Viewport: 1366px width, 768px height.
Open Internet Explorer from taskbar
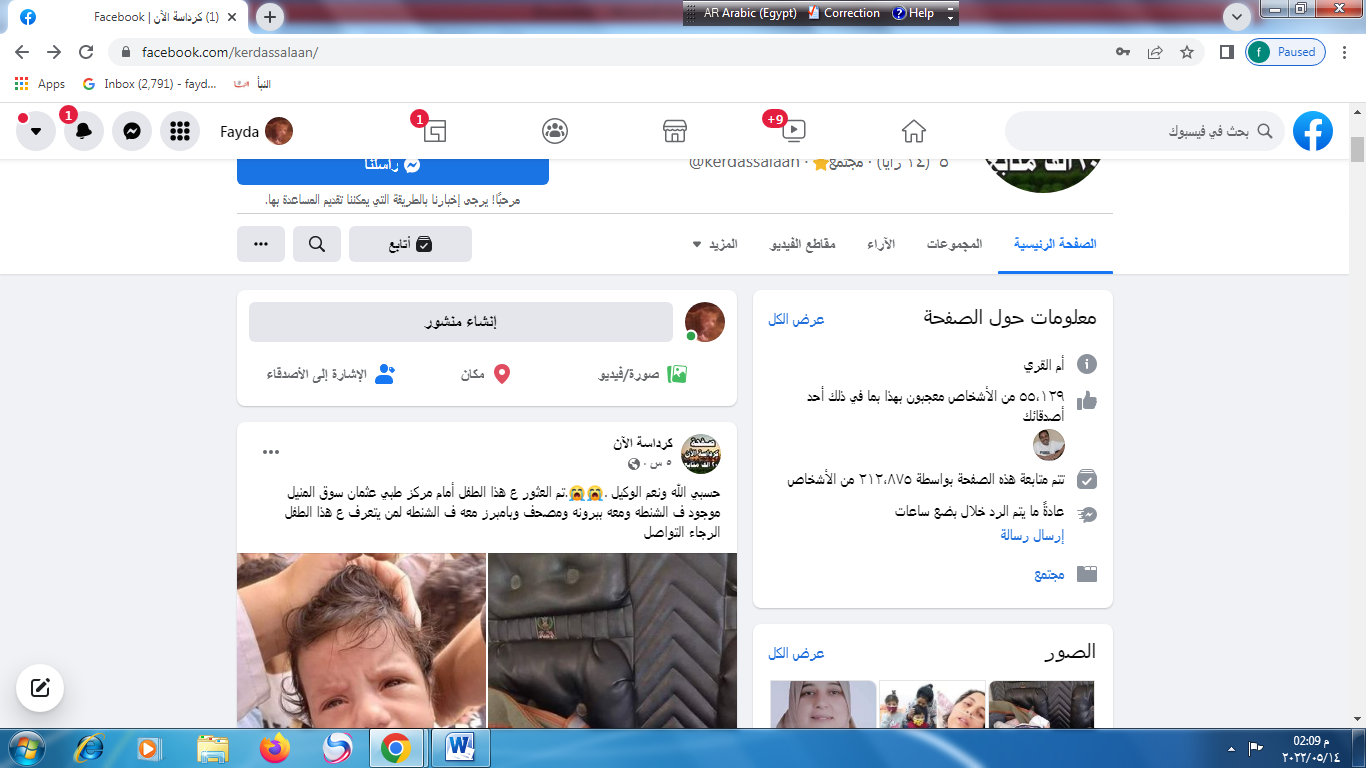point(88,748)
